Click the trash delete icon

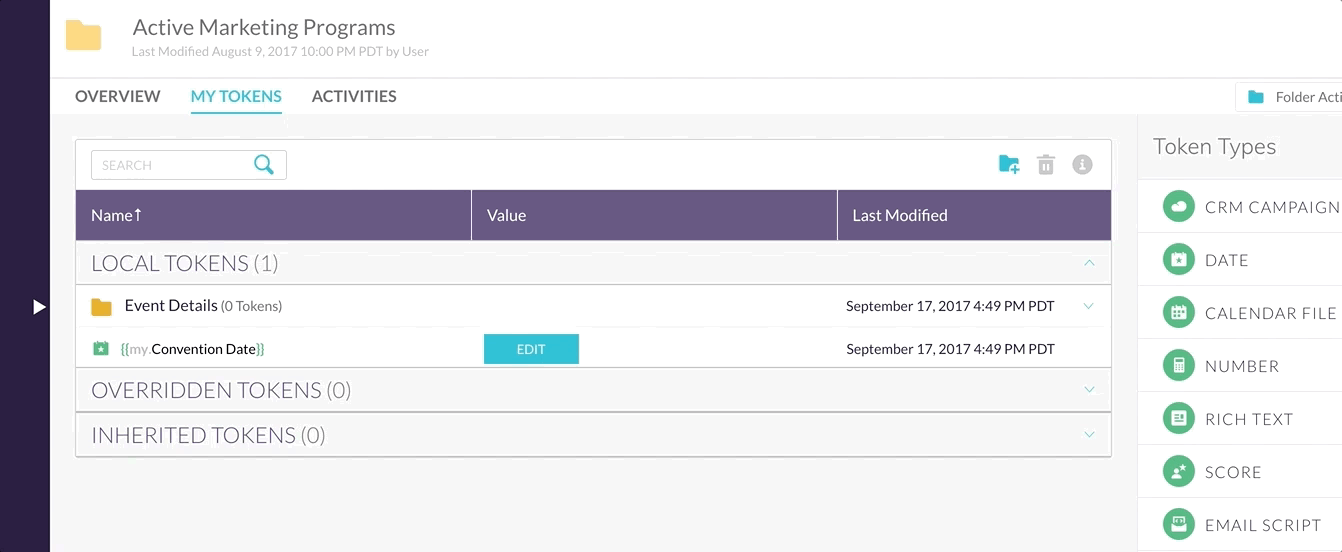click(x=1046, y=165)
